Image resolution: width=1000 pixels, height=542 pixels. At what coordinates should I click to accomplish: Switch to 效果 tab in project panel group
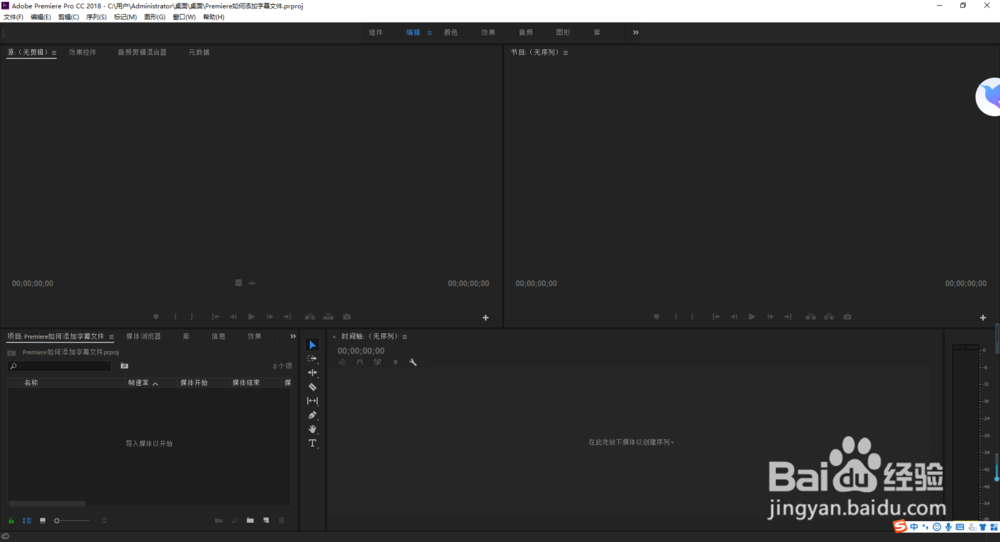coord(254,336)
